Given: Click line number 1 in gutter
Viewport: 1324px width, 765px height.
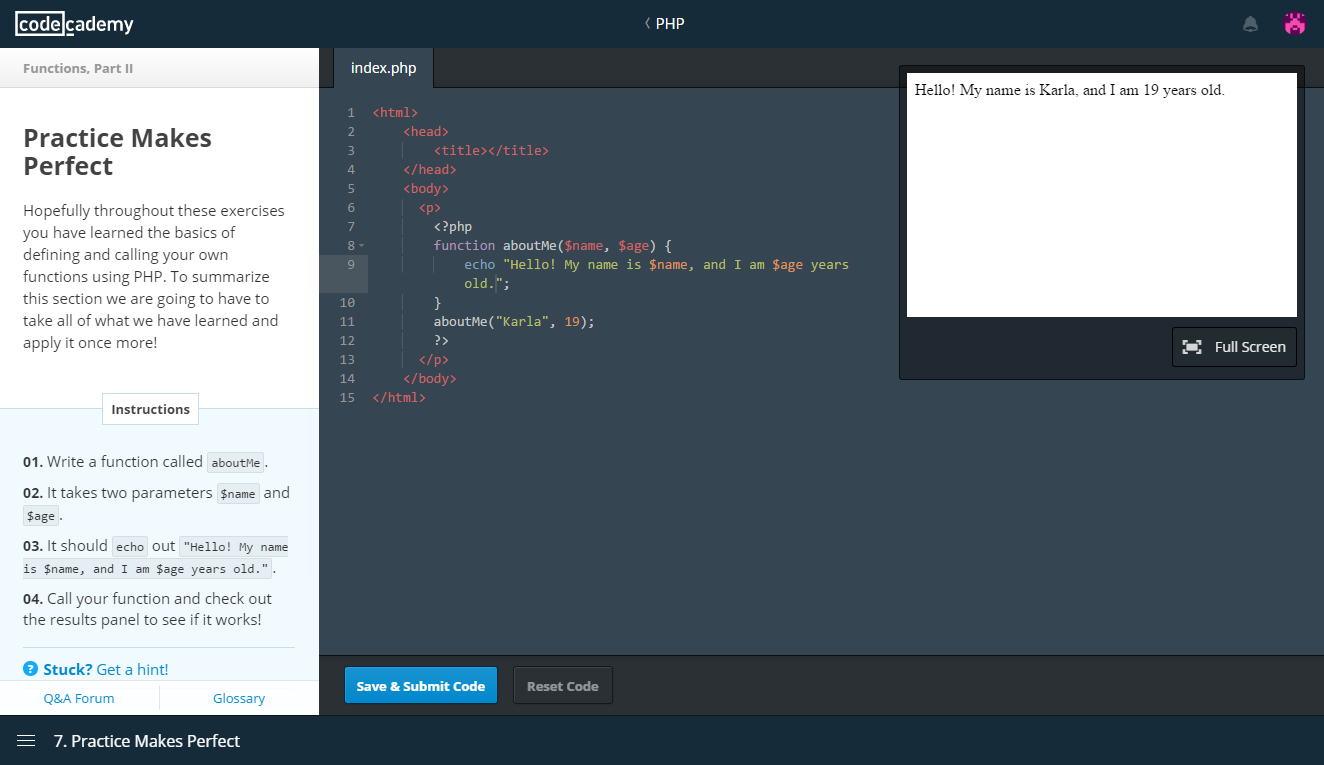Looking at the screenshot, I should click(351, 112).
